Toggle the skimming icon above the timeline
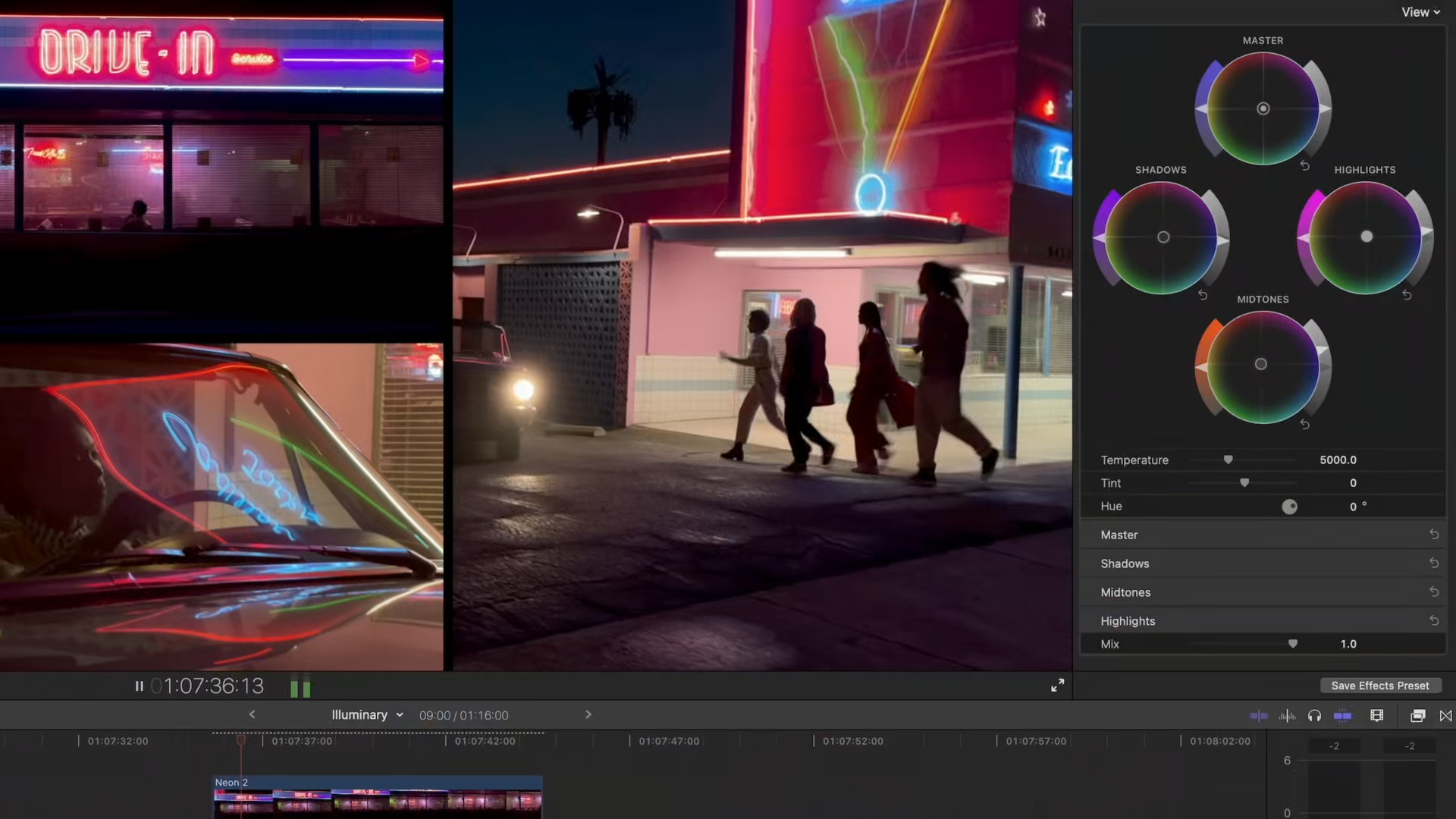1456x819 pixels. (1258, 715)
